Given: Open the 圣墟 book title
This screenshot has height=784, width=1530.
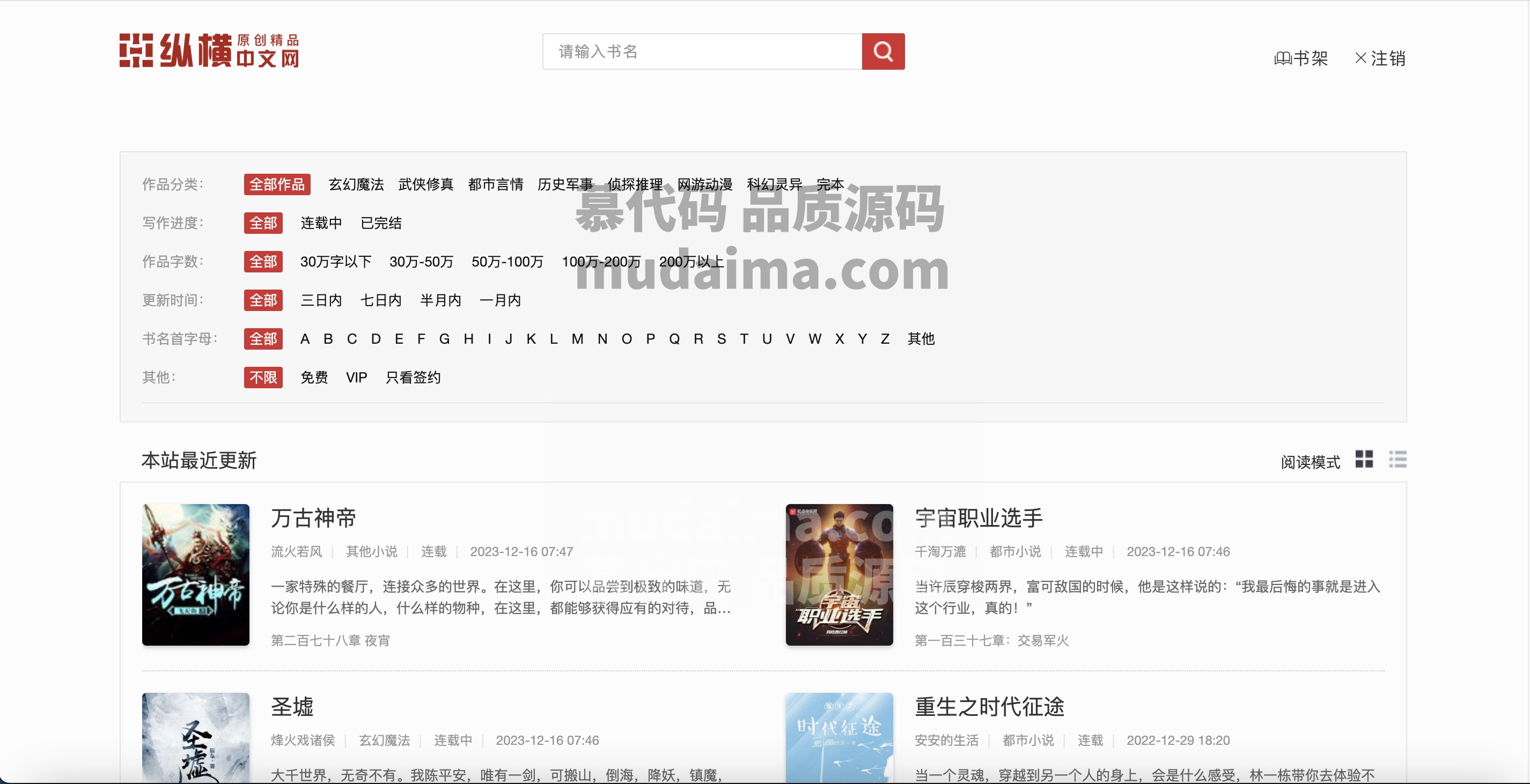Looking at the screenshot, I should coord(292,707).
